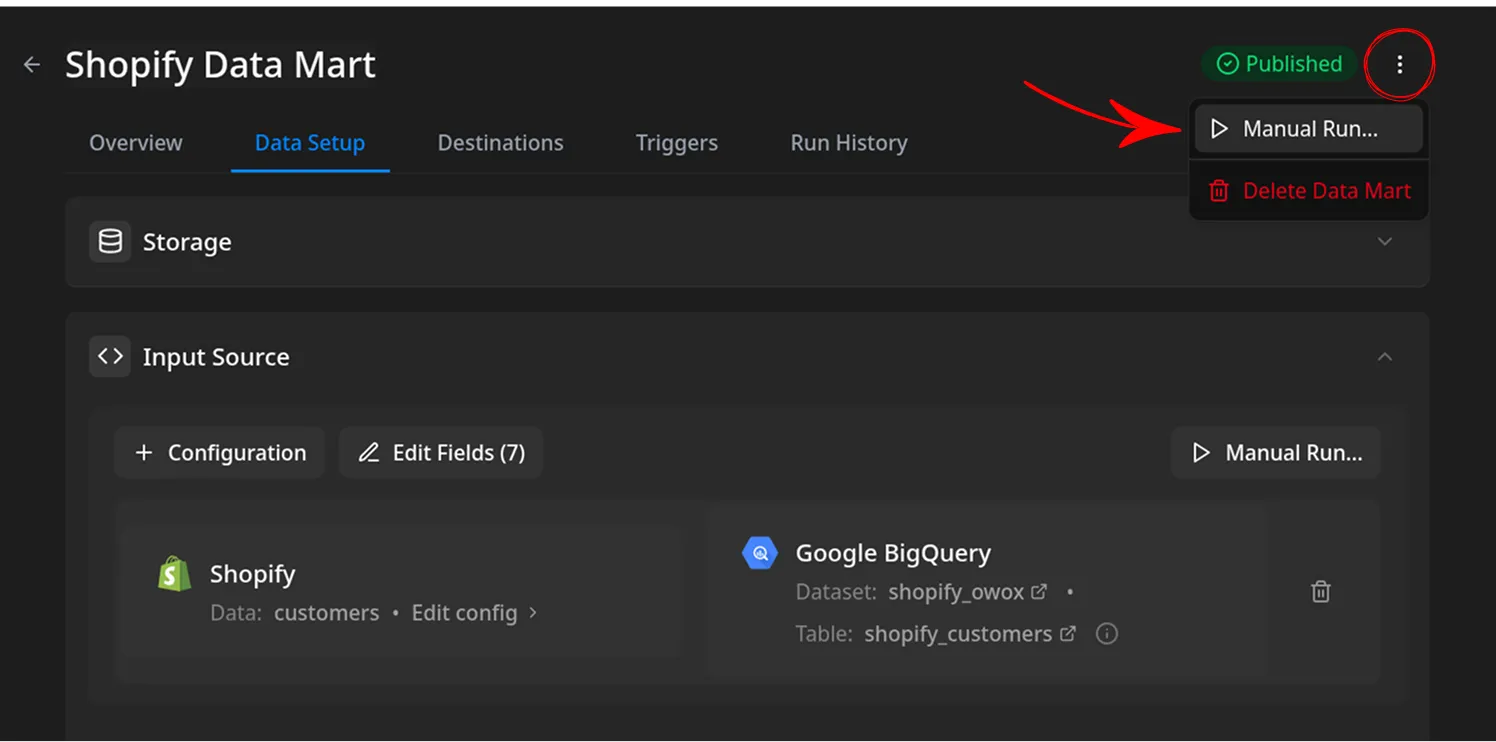Open the shopify_owox dataset external link icon
The height and width of the screenshot is (742, 1496).
pos(1040,591)
